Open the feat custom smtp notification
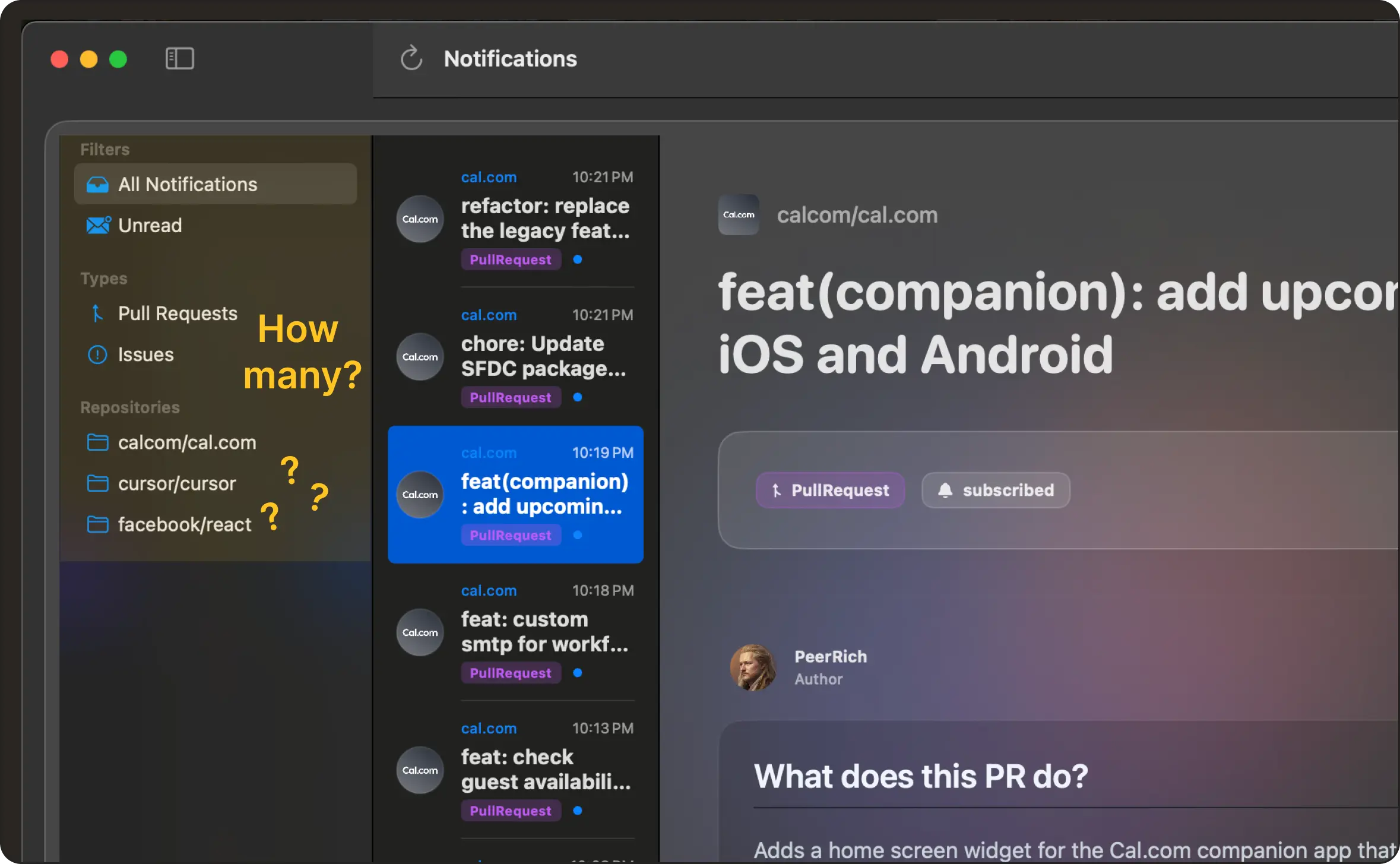 tap(544, 632)
